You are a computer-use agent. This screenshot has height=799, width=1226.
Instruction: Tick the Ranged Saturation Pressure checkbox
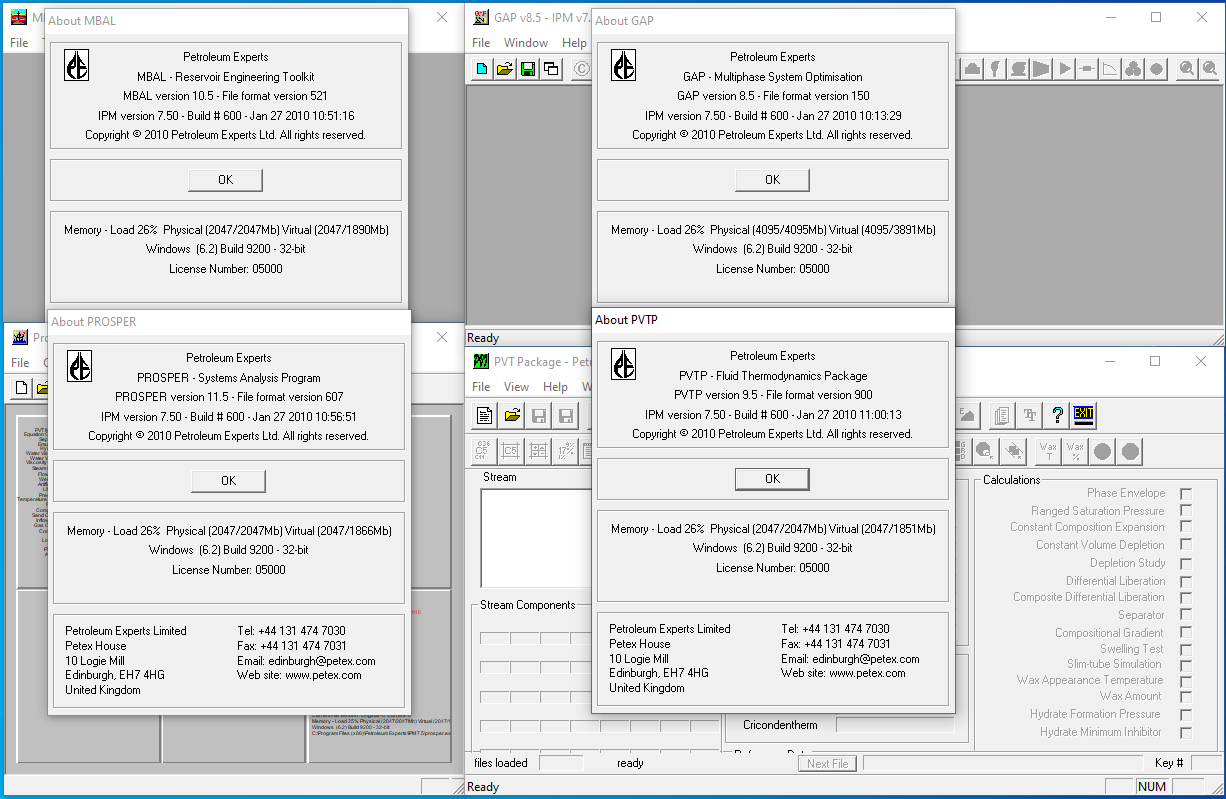tap(1186, 510)
